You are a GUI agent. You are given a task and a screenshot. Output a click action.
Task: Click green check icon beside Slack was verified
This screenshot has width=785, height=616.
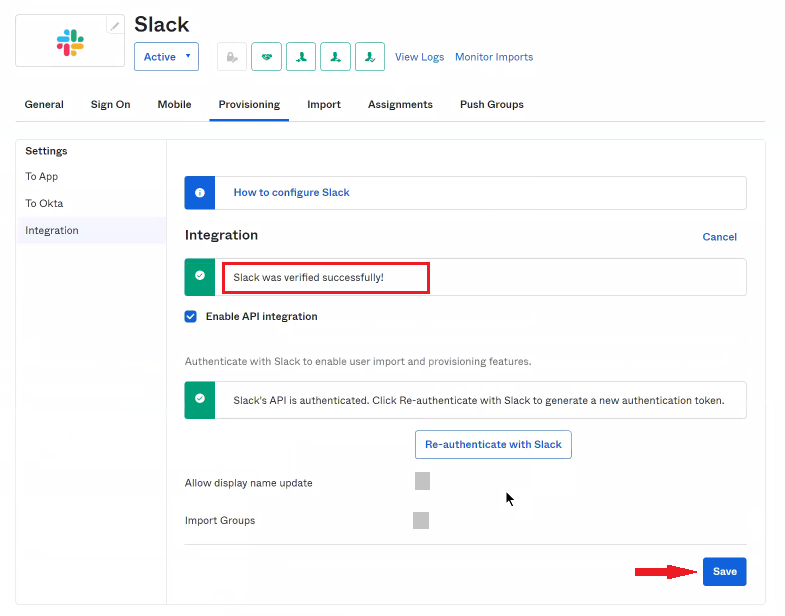coord(200,276)
